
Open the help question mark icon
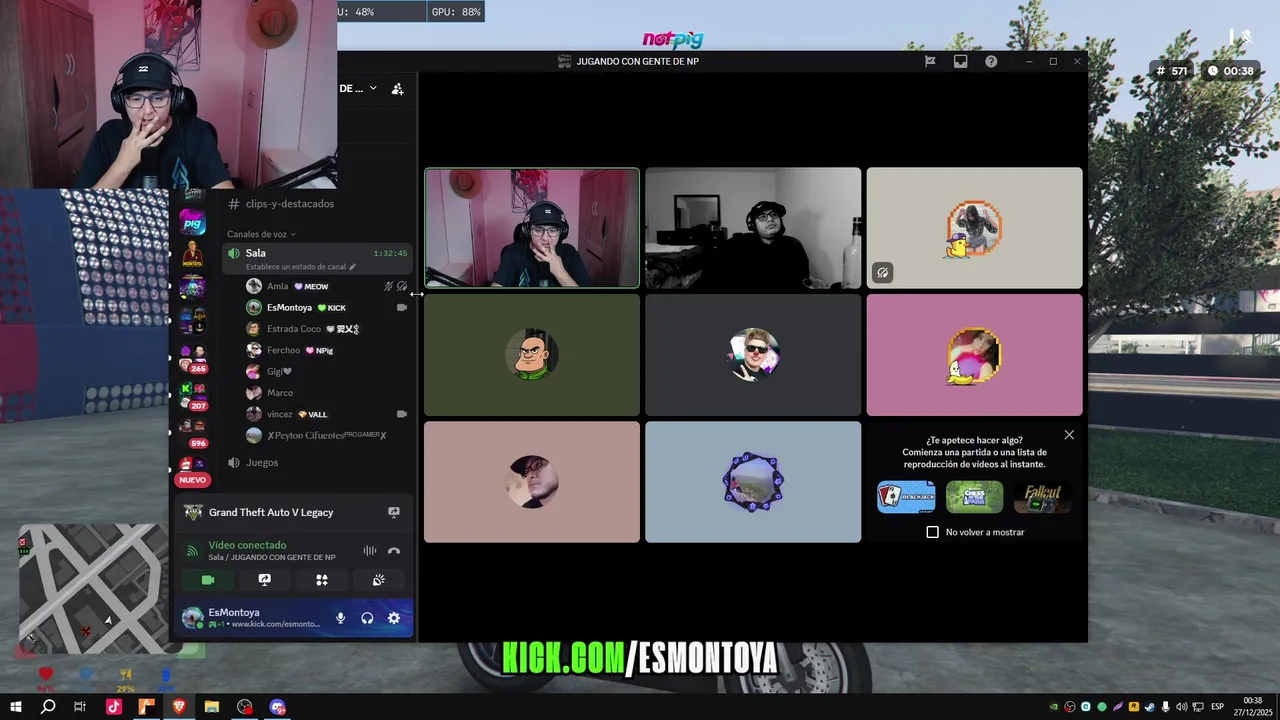(x=991, y=61)
